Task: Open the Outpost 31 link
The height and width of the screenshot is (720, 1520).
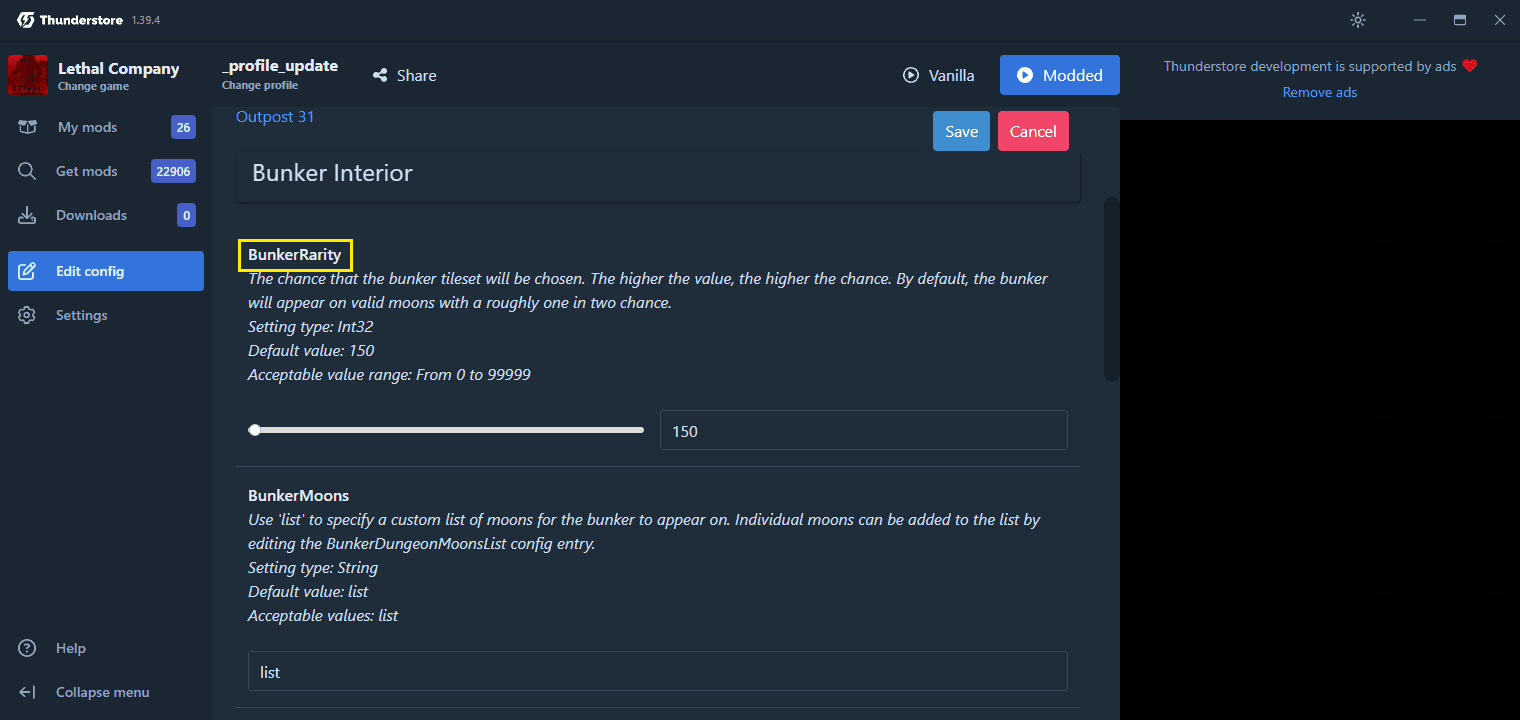Action: (275, 117)
